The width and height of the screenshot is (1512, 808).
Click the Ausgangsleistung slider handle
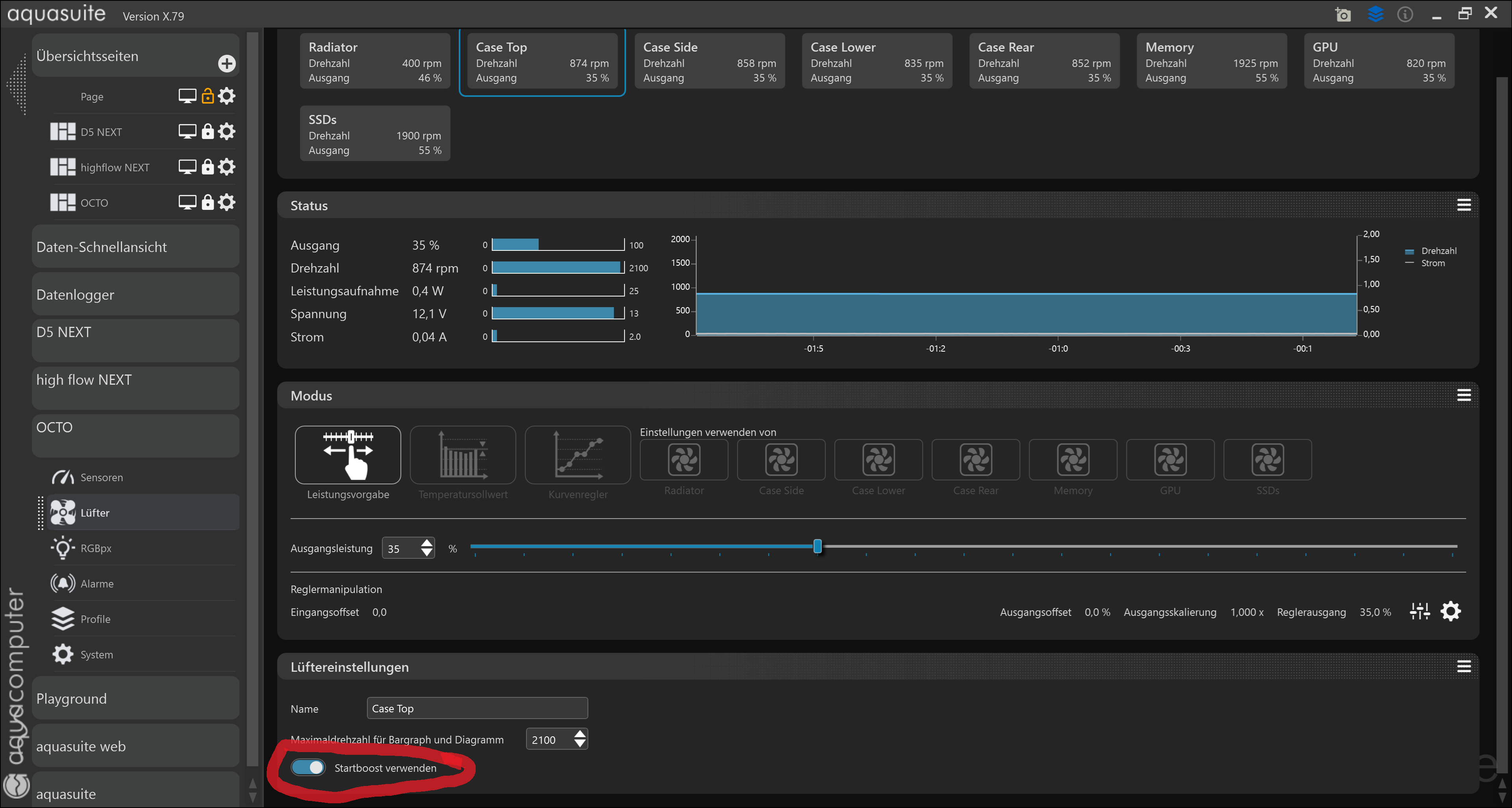(x=817, y=547)
